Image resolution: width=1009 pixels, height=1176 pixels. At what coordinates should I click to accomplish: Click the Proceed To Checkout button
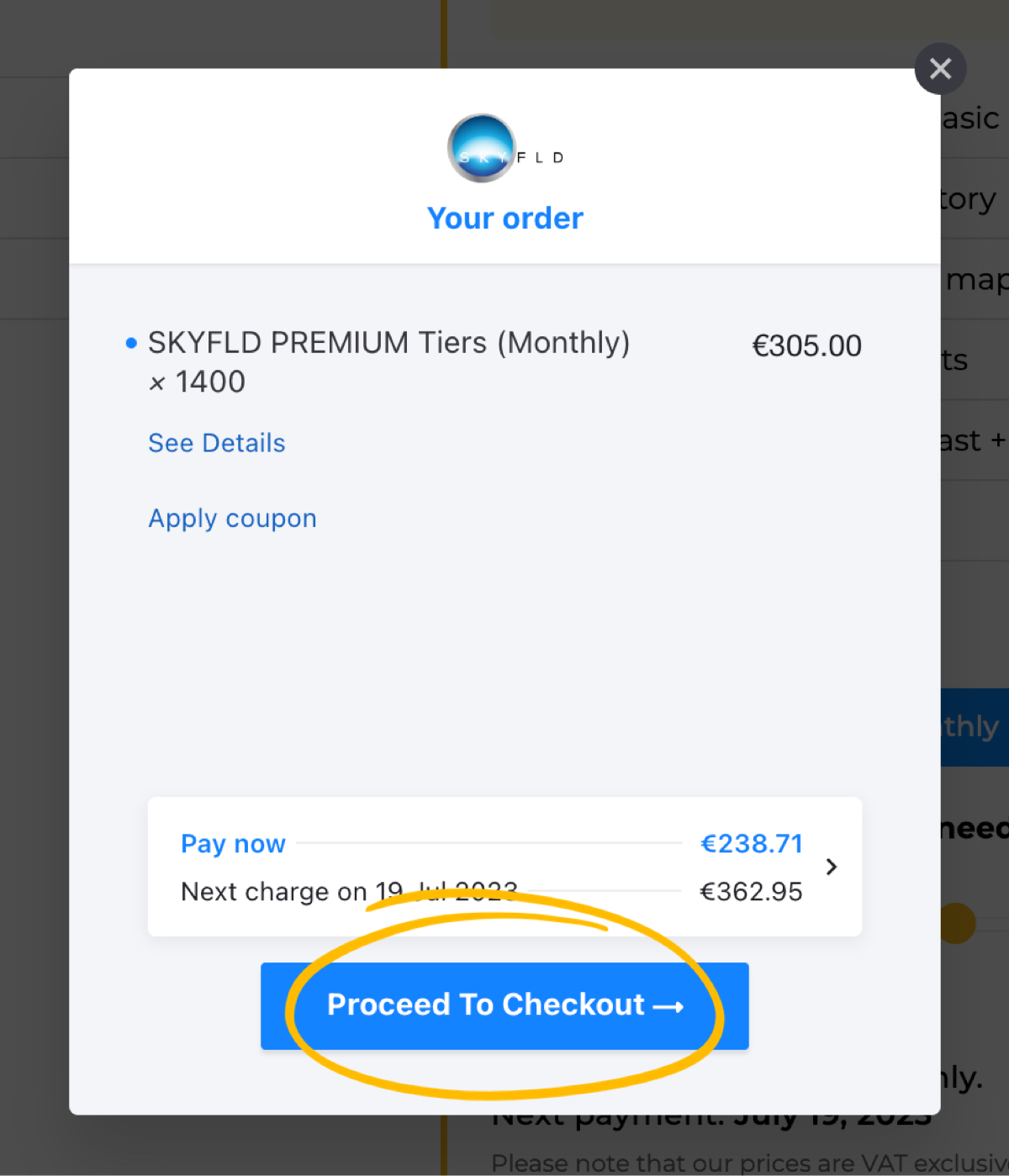point(504,1005)
